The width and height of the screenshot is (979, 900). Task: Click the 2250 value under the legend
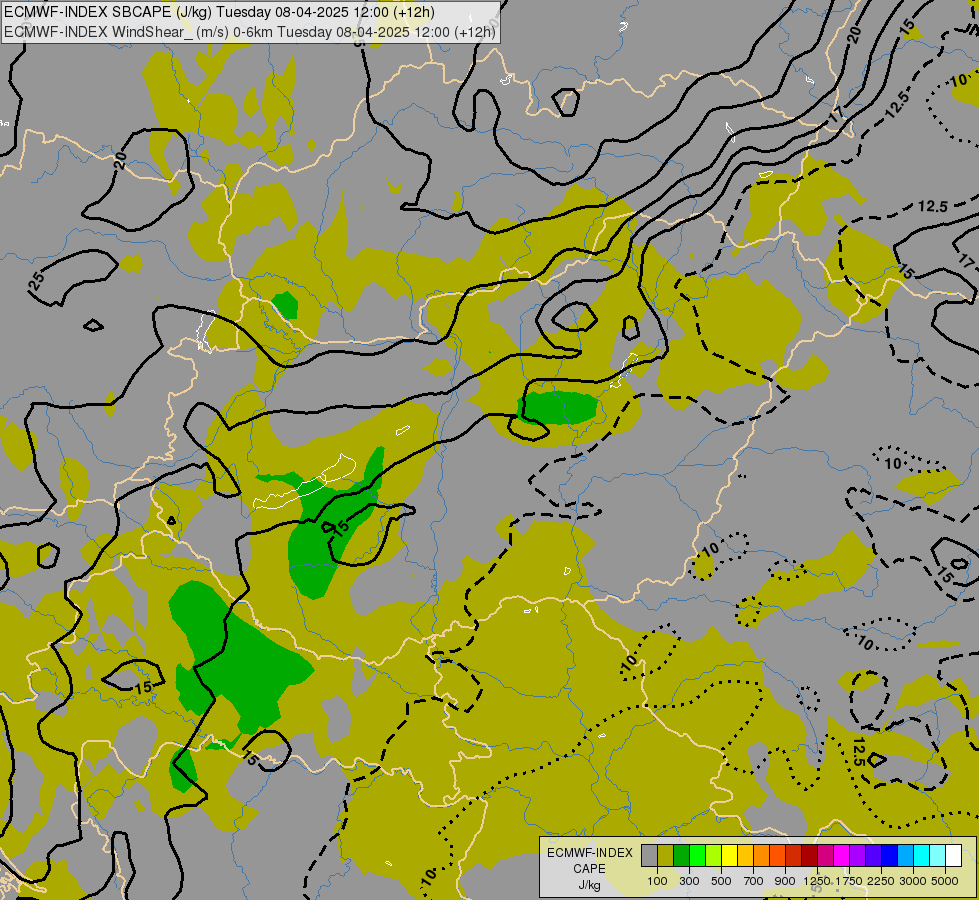click(x=881, y=881)
